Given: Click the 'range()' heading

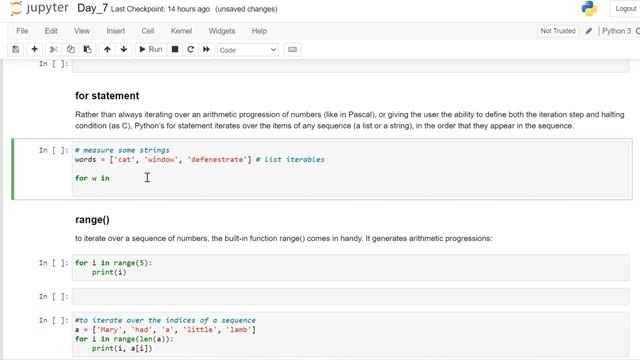Looking at the screenshot, I should click(92, 220).
